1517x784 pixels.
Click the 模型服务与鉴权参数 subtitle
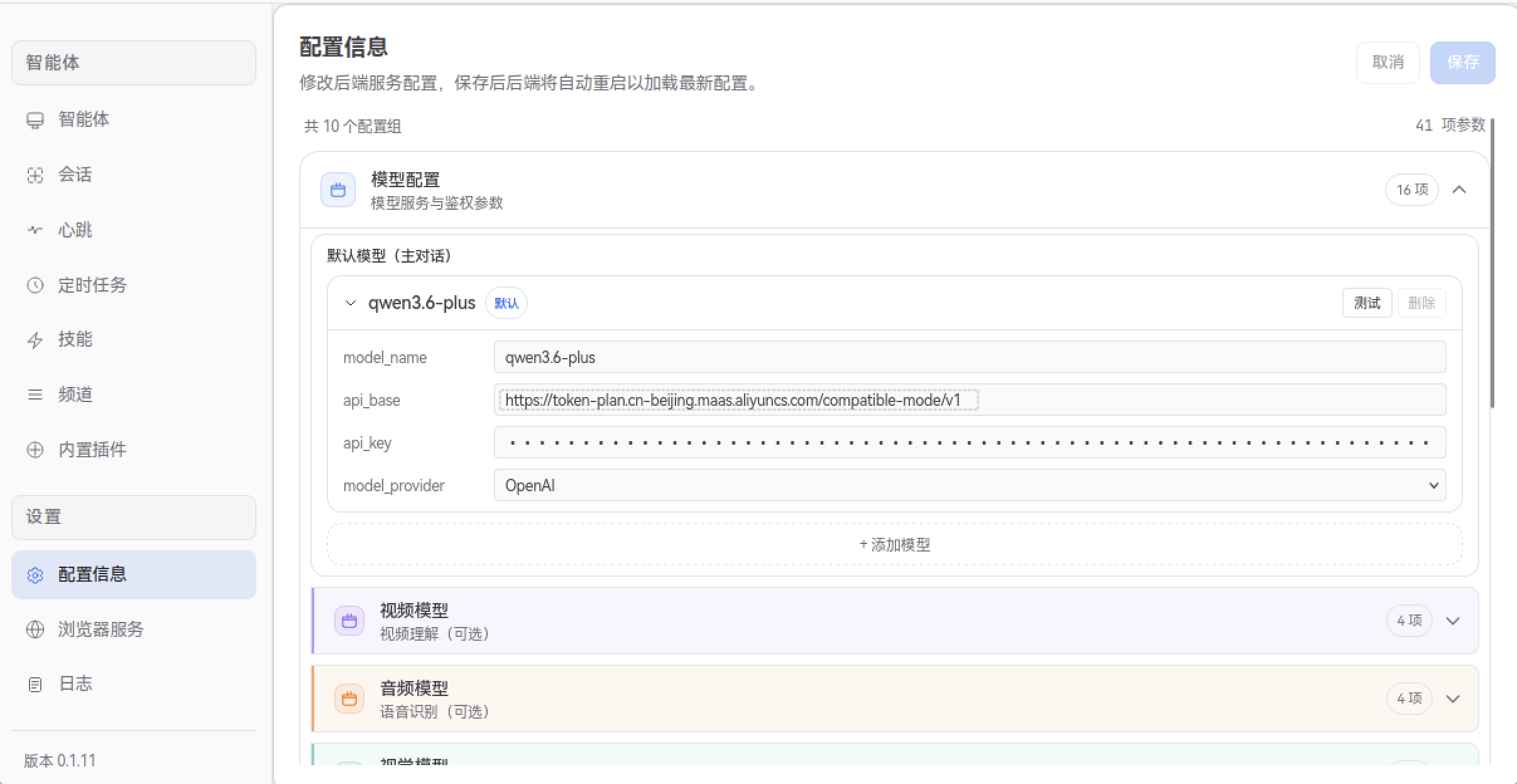[437, 203]
